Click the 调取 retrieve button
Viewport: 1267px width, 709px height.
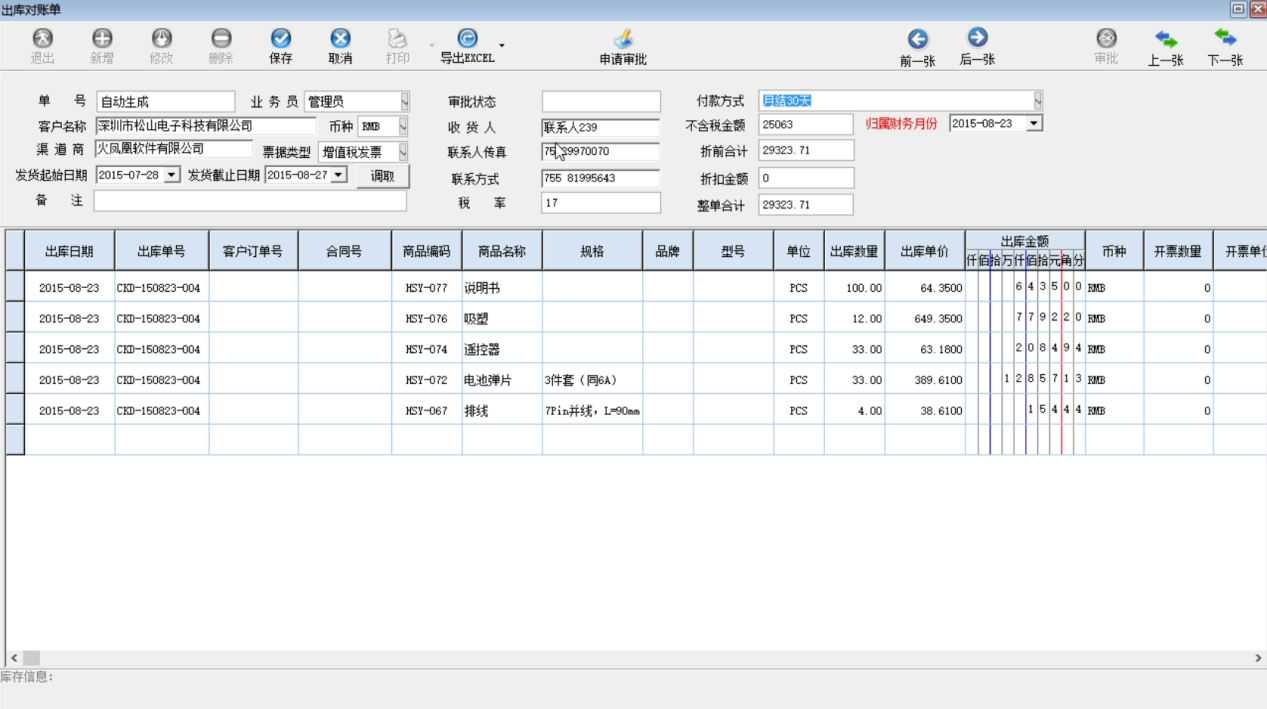[x=383, y=176]
